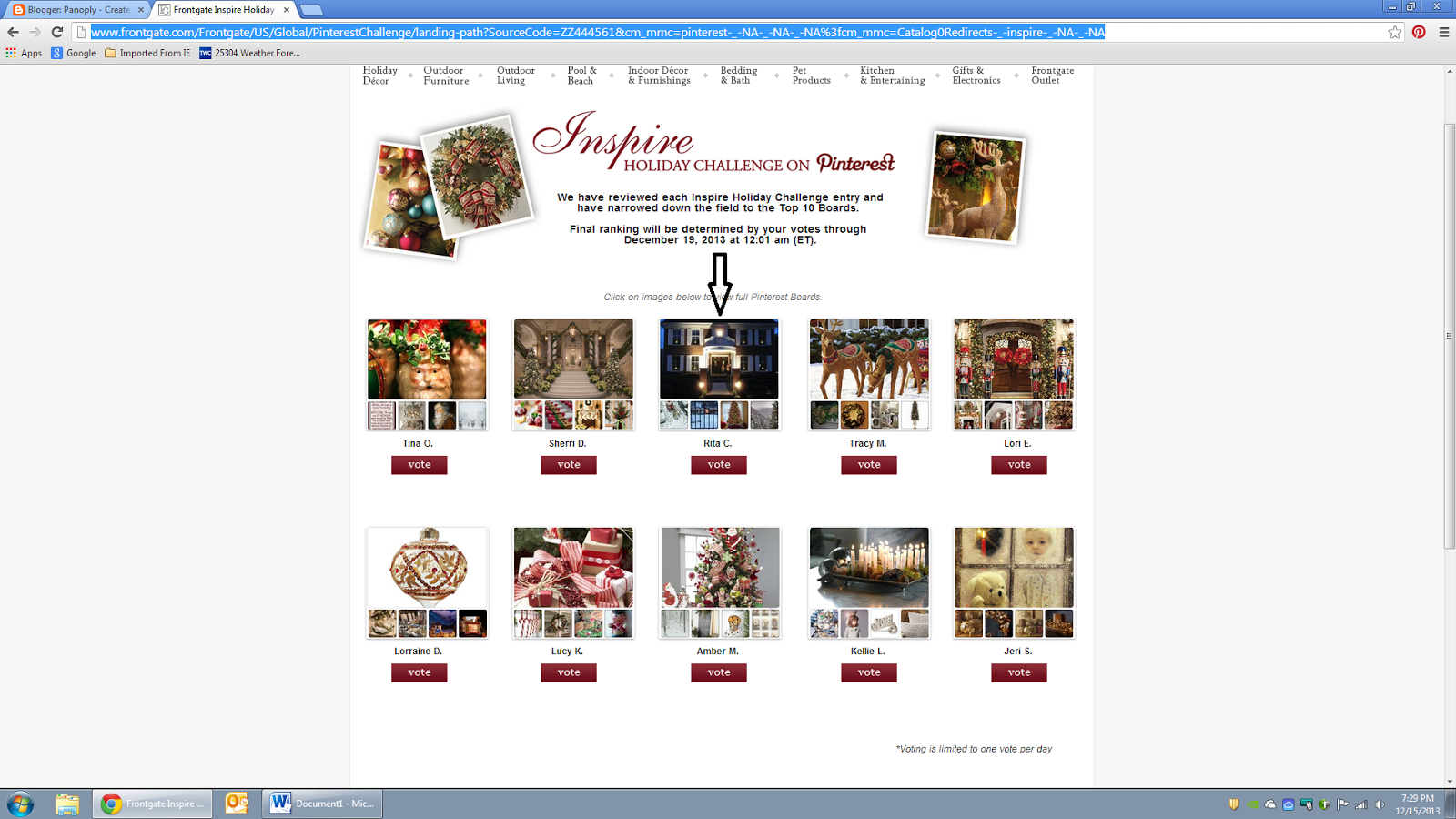Viewport: 1456px width, 819px height.
Task: Click the name label Tracy M.
Action: pos(868,444)
